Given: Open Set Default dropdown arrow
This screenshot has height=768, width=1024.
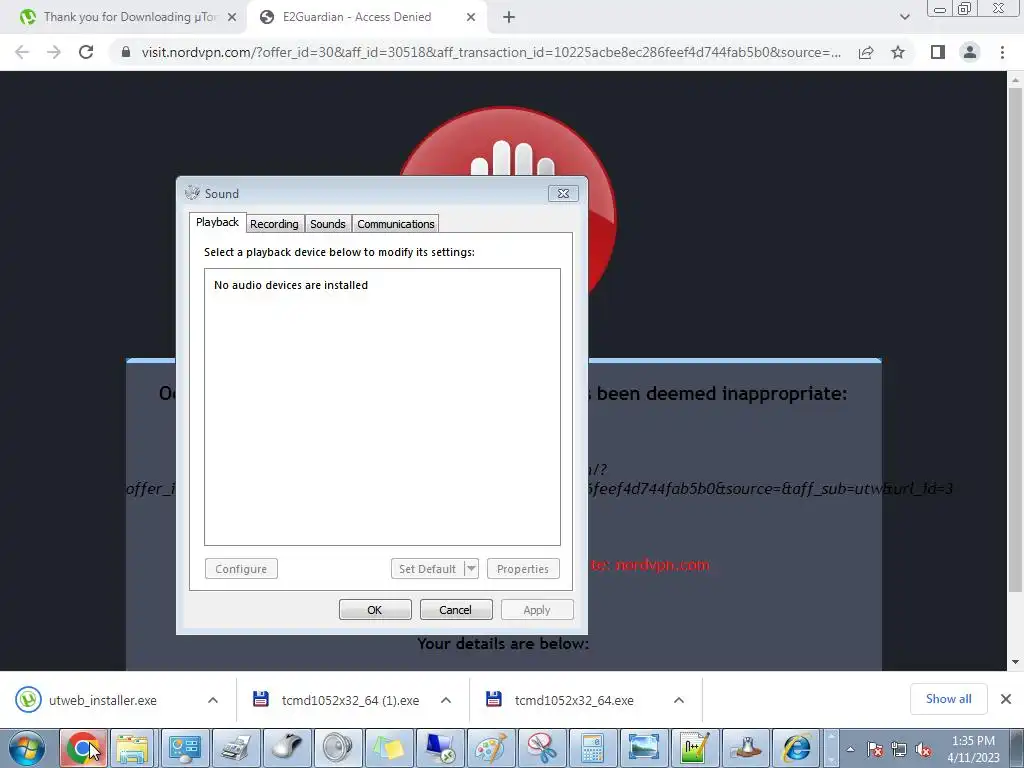Looking at the screenshot, I should tap(471, 569).
